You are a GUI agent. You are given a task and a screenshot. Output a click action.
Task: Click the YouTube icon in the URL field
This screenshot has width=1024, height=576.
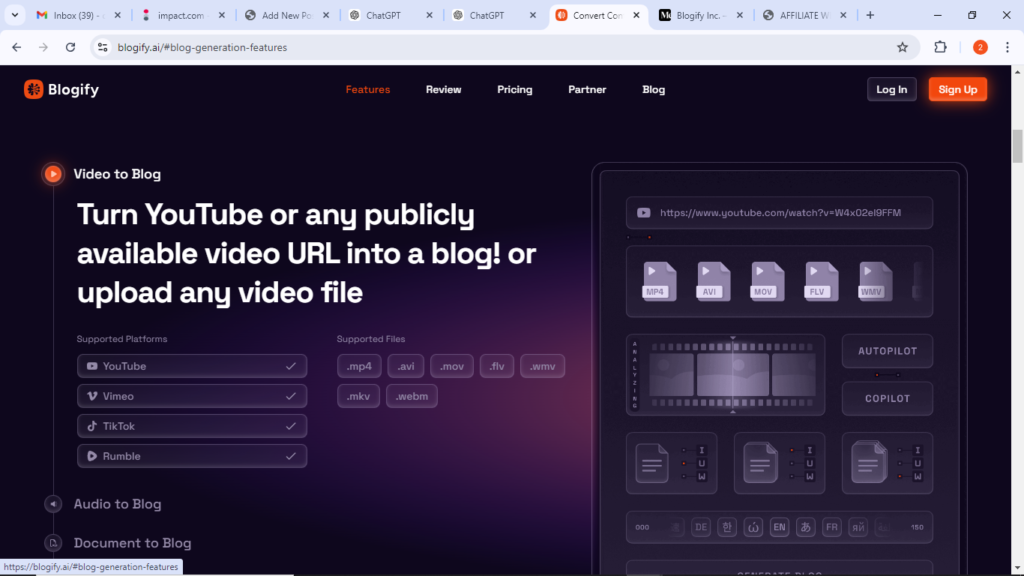[x=644, y=213]
